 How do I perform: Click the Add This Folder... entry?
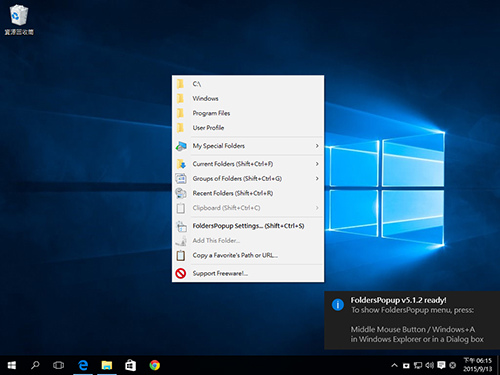pyautogui.click(x=248, y=240)
